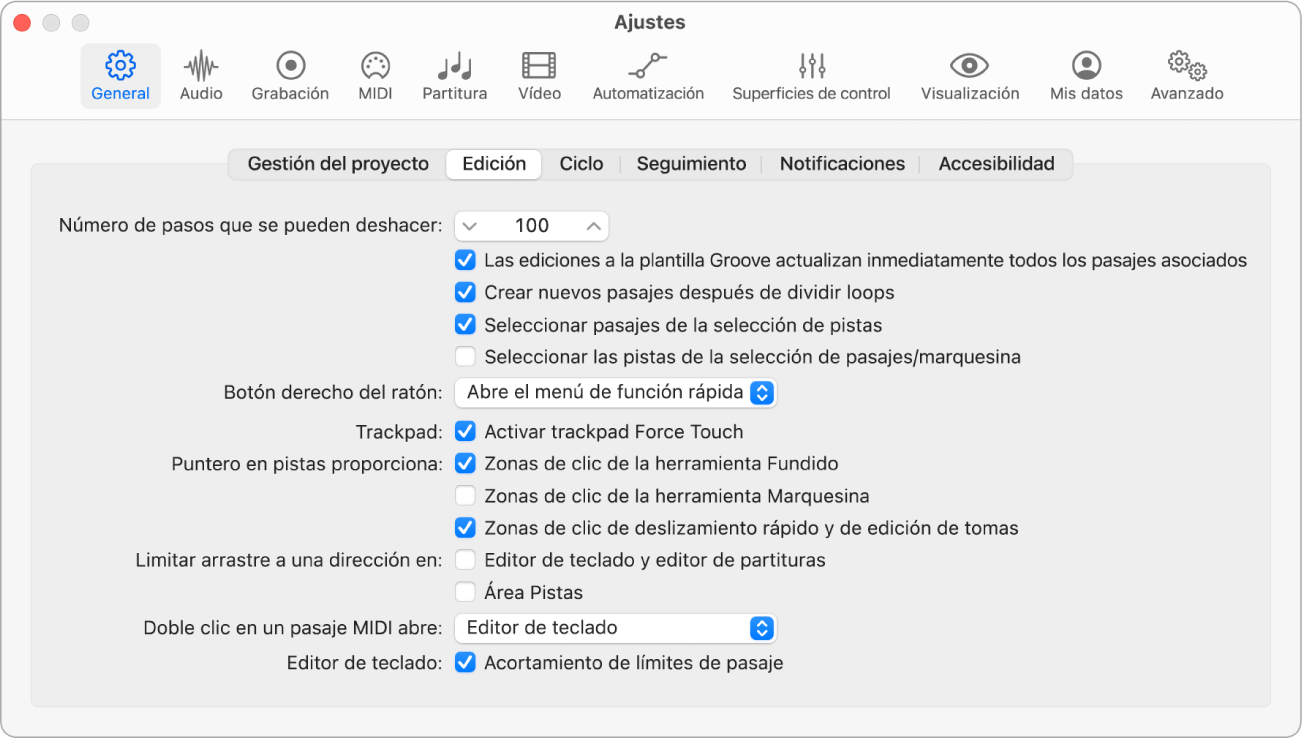Disable Activar trackpad Force Touch
The image size is (1303, 739).
(466, 431)
